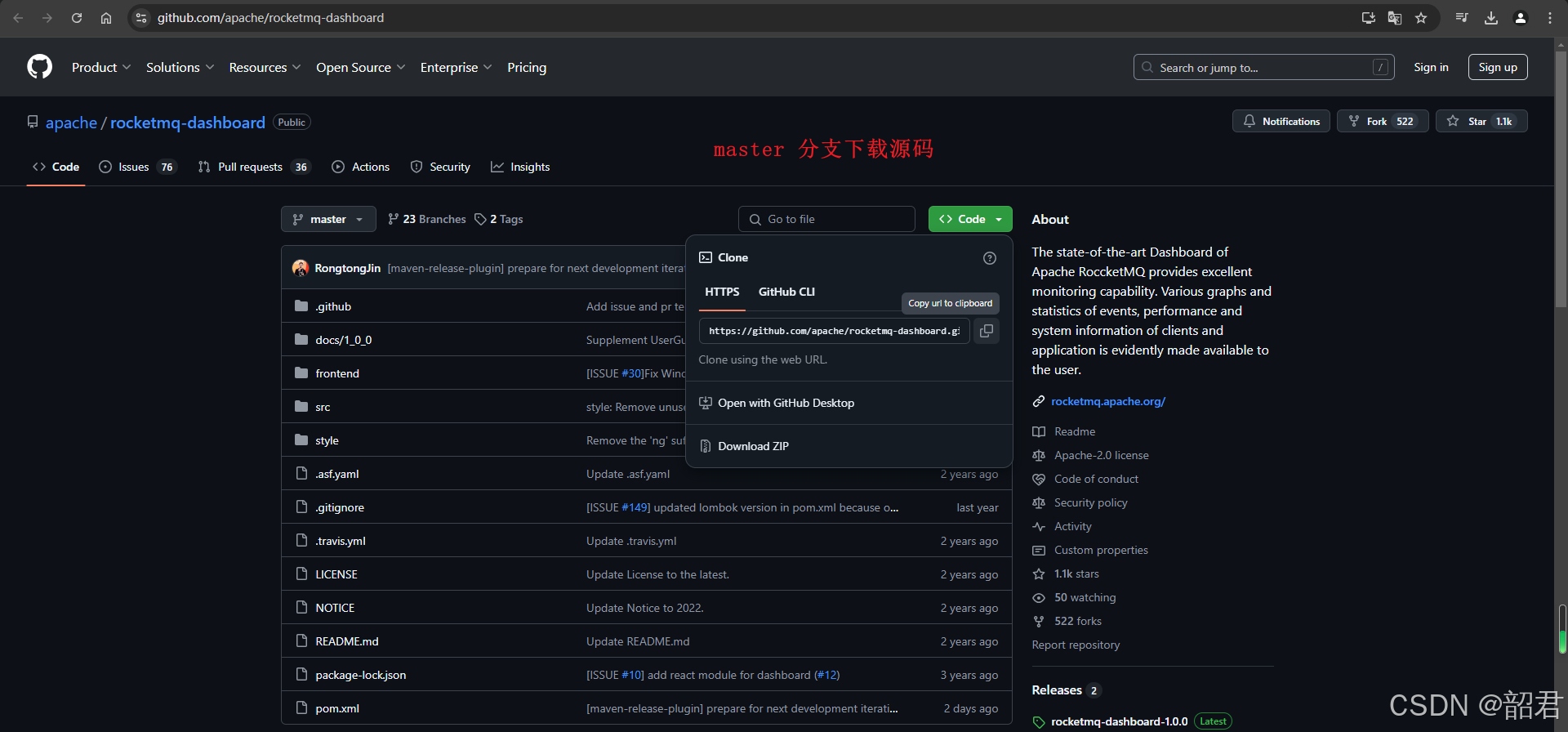
Task: Select the GitHub CLI clone tab
Action: 786,292
